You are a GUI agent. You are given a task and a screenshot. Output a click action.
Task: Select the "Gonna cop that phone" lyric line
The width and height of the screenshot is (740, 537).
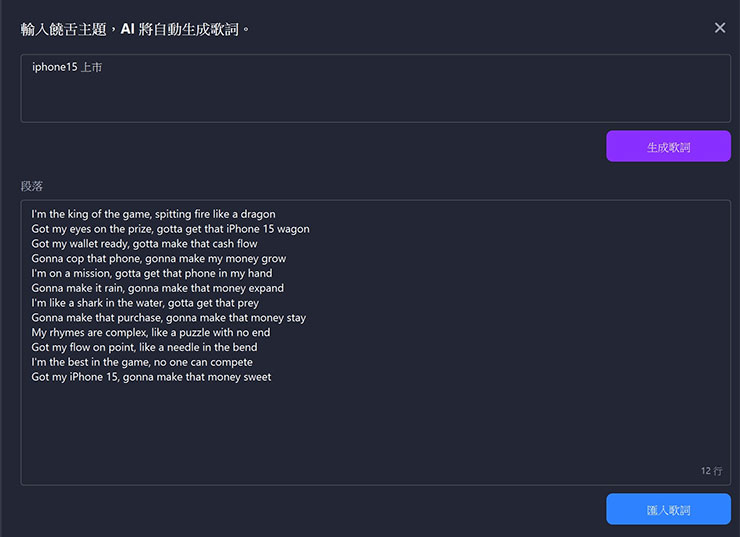click(x=158, y=259)
